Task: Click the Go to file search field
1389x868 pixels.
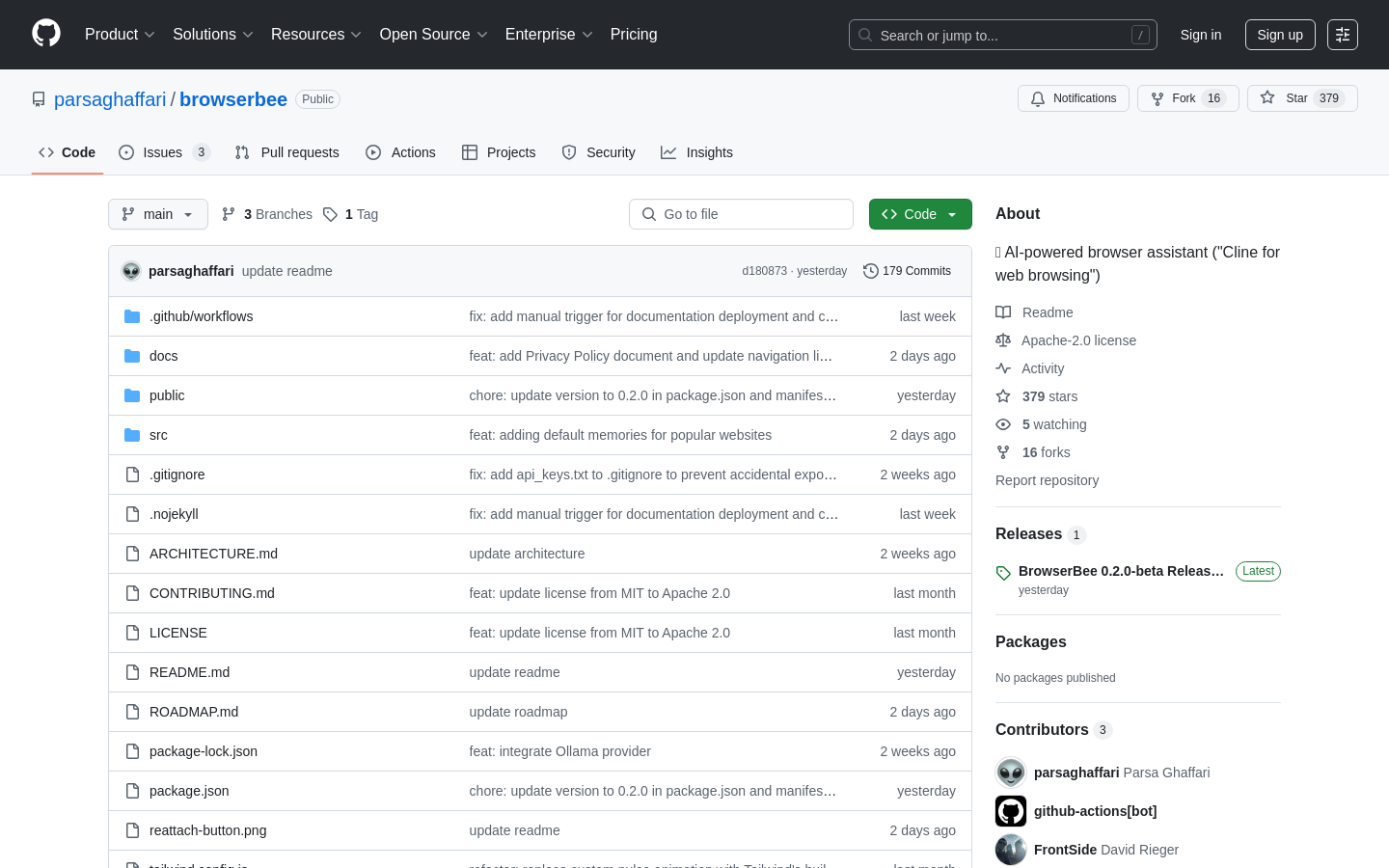Action: coord(741,214)
